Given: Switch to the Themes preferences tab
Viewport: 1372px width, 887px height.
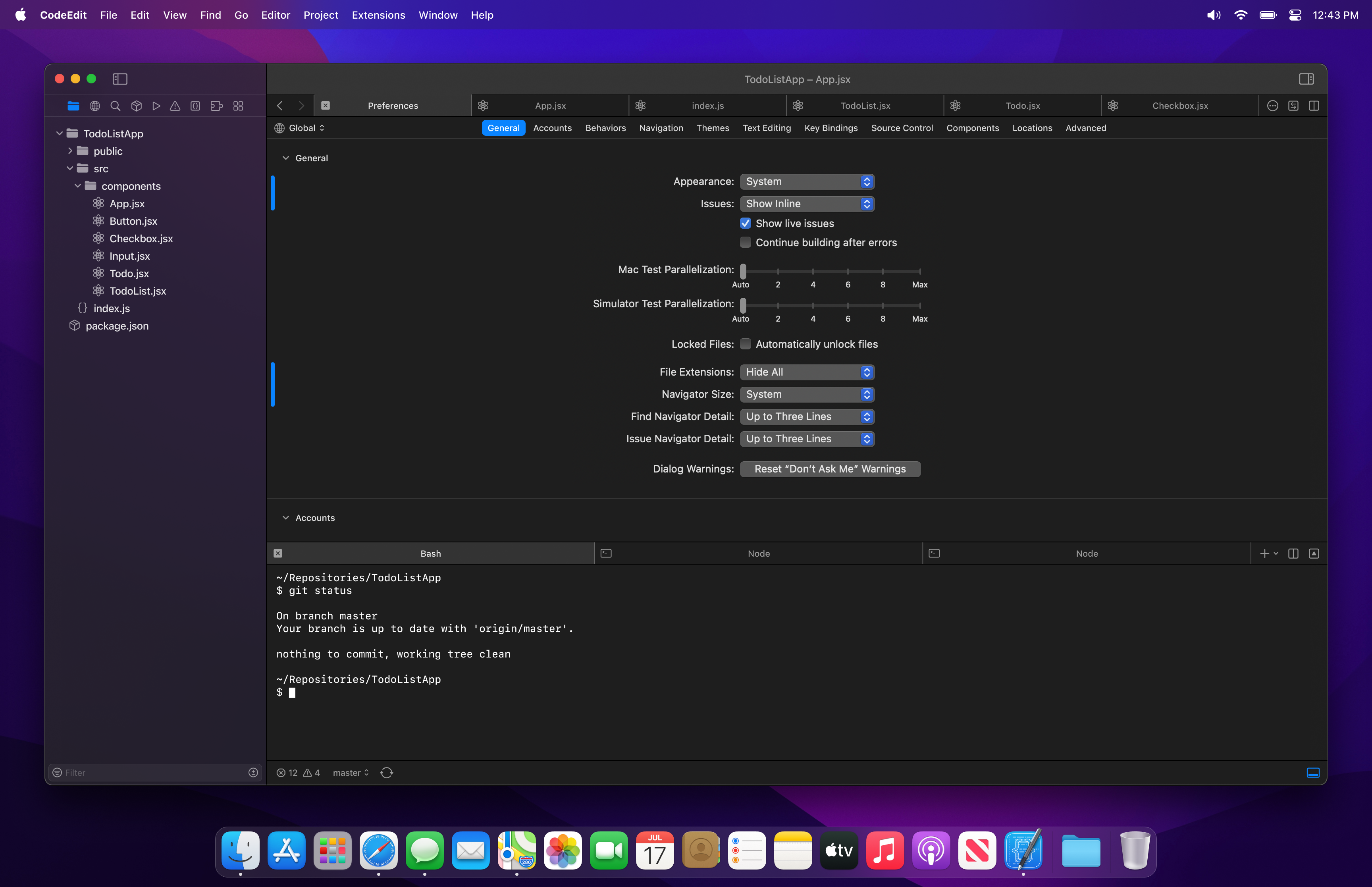Looking at the screenshot, I should pyautogui.click(x=713, y=128).
